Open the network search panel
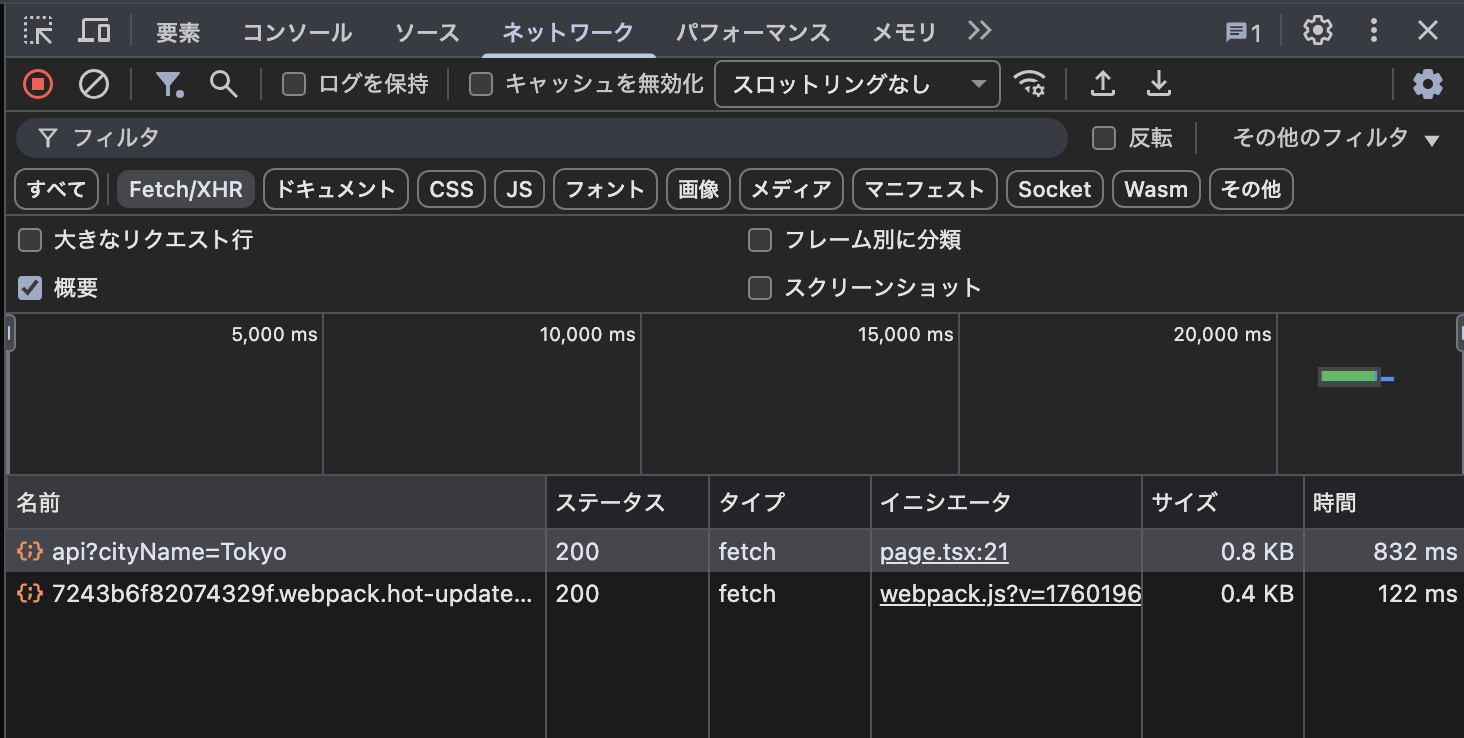The image size is (1464, 738). [x=224, y=84]
